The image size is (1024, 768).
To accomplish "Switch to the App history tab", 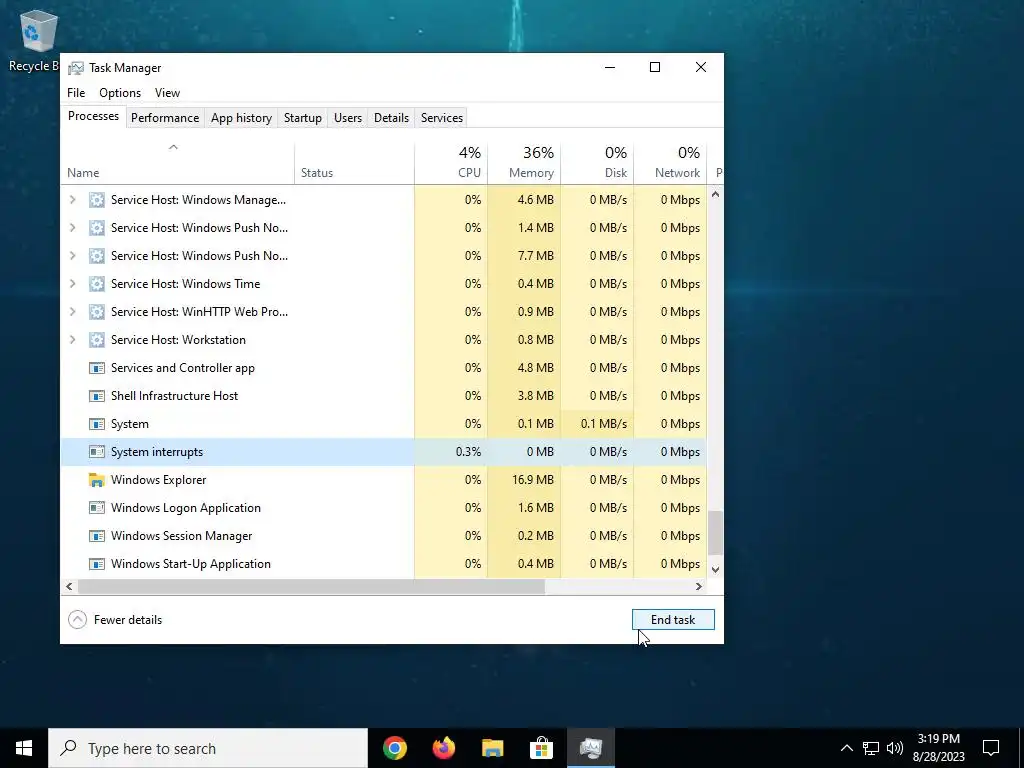I will [241, 118].
